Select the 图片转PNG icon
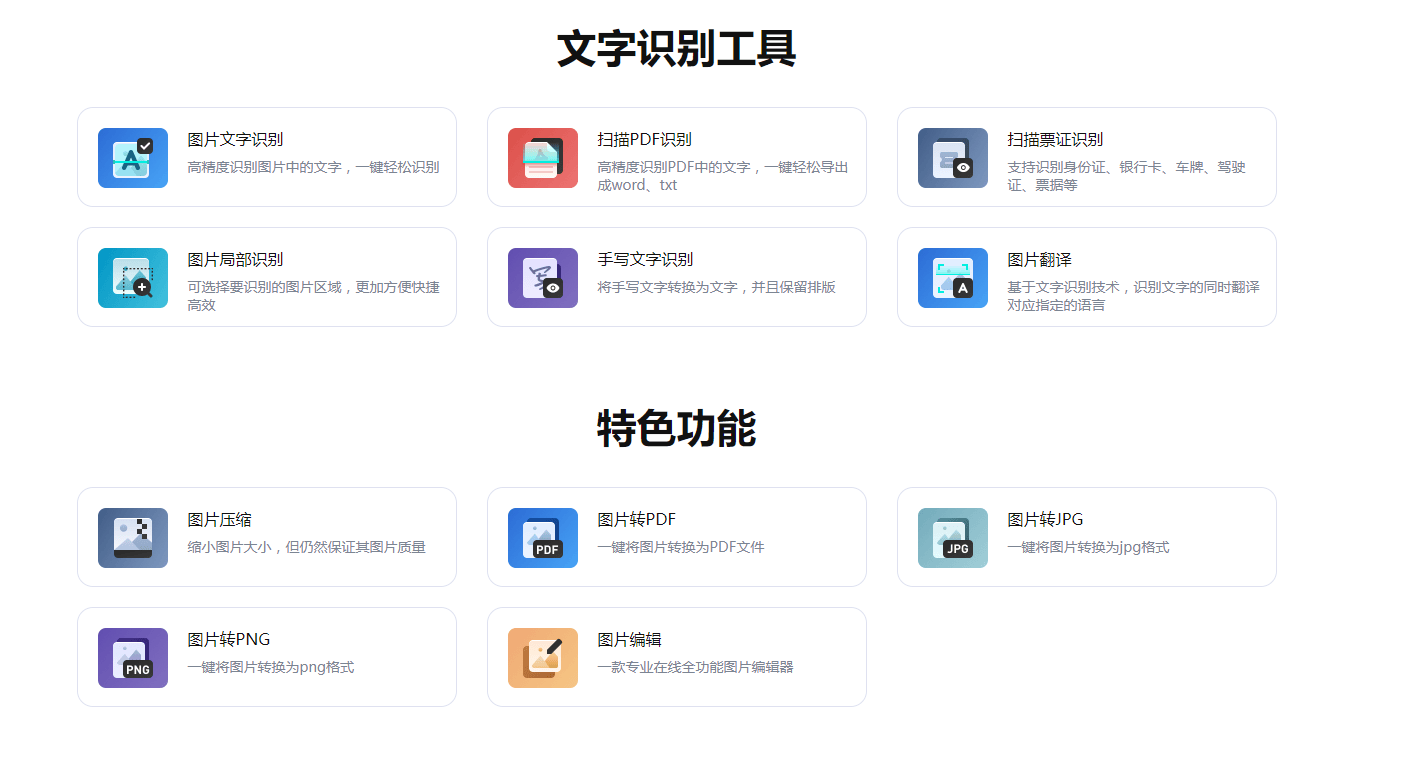The width and height of the screenshot is (1410, 777). click(x=132, y=657)
